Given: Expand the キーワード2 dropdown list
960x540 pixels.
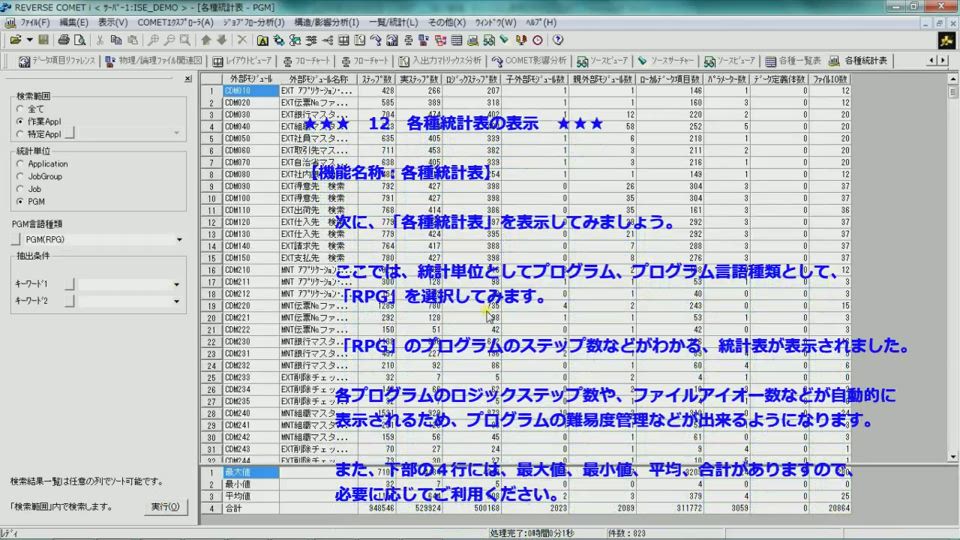Looking at the screenshot, I should [176, 300].
